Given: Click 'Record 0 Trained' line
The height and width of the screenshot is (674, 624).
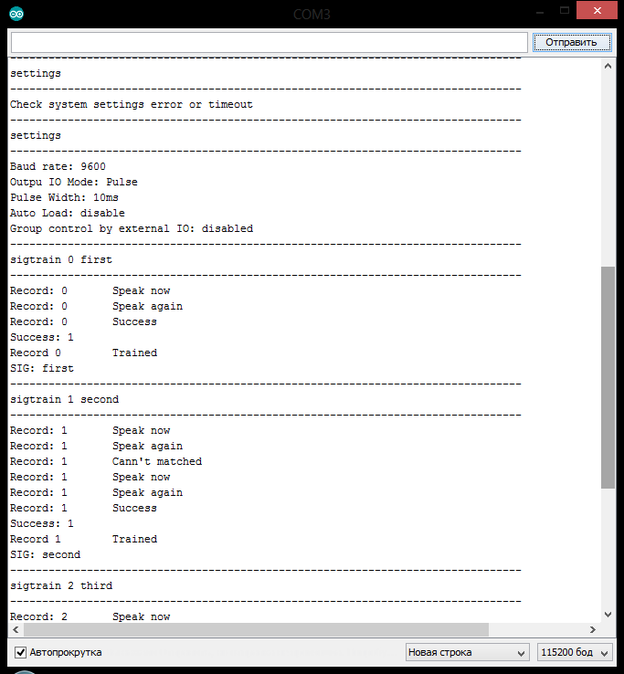Looking at the screenshot, I should tap(83, 352).
